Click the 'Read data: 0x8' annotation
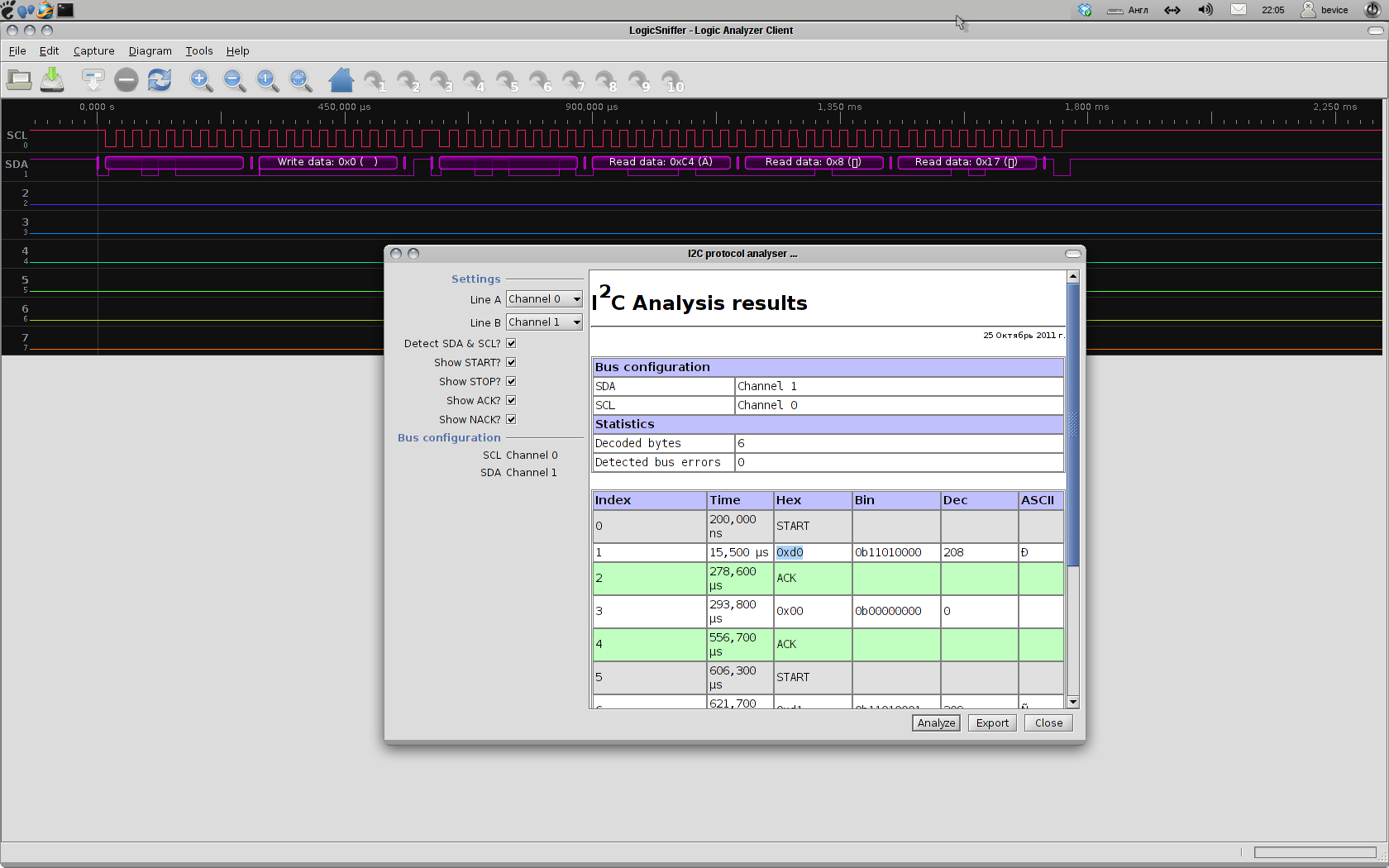This screenshot has width=1389, height=868. pyautogui.click(x=814, y=162)
